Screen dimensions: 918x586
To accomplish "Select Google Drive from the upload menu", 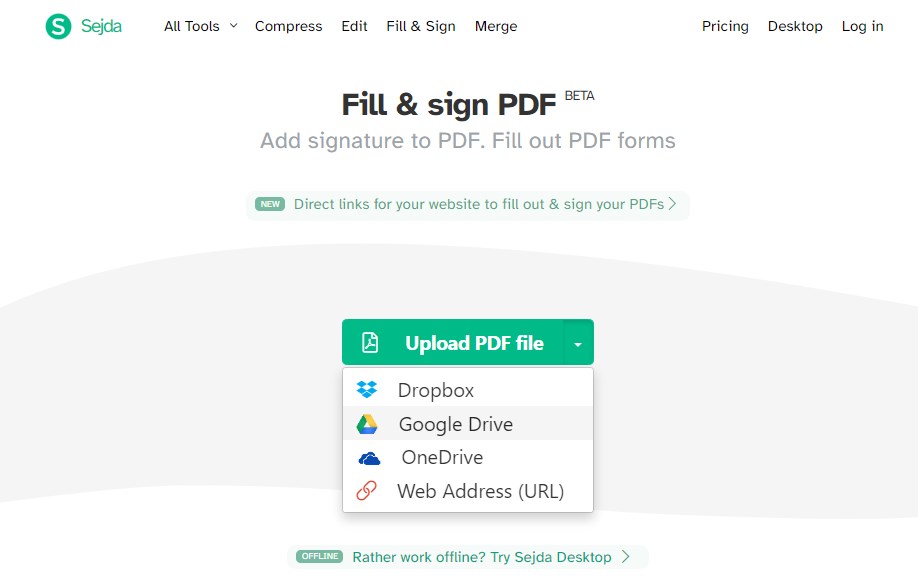I will click(455, 423).
